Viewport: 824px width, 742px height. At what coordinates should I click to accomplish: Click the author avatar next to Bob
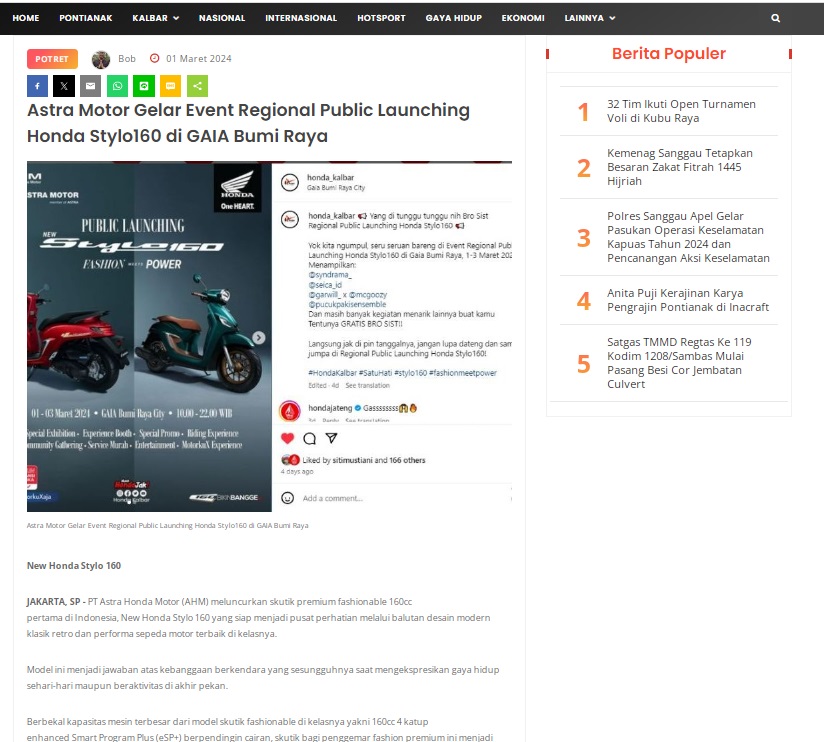pyautogui.click(x=101, y=59)
